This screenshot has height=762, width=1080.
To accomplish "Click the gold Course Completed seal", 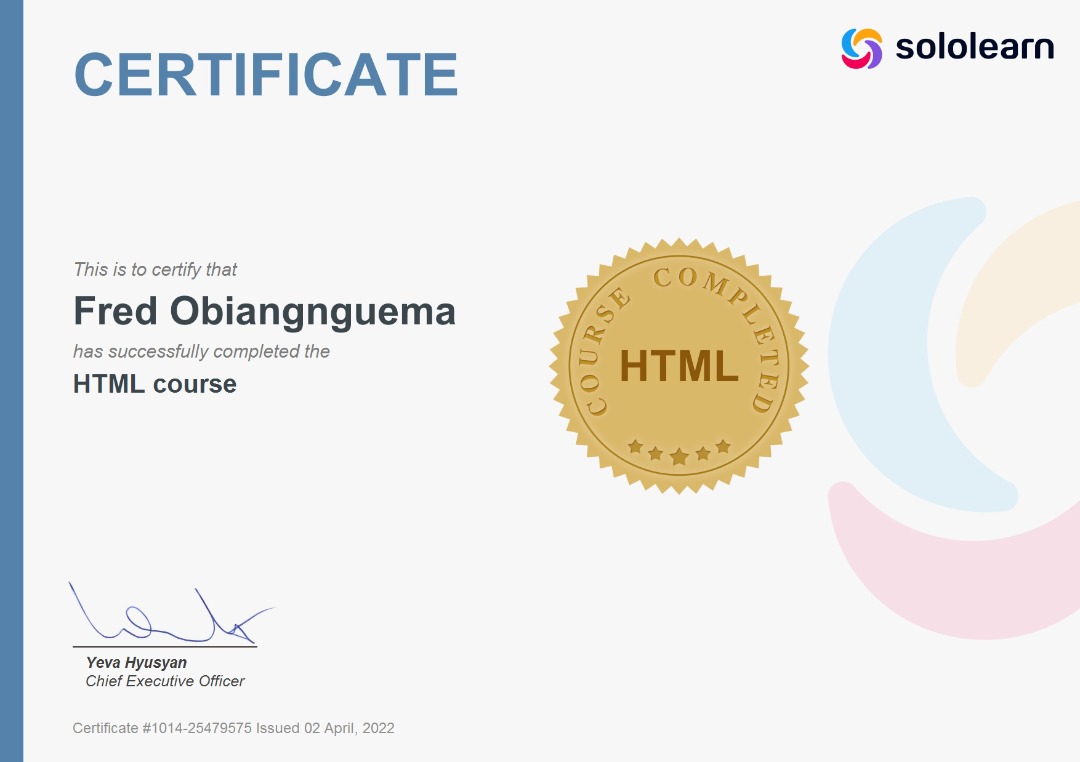I will pyautogui.click(x=679, y=366).
